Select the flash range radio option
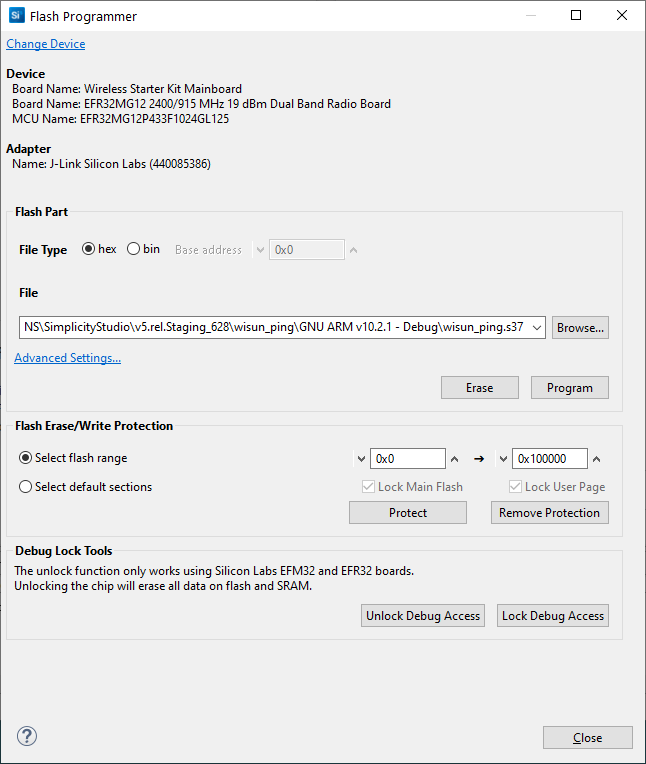This screenshot has height=764, width=646. (26, 458)
